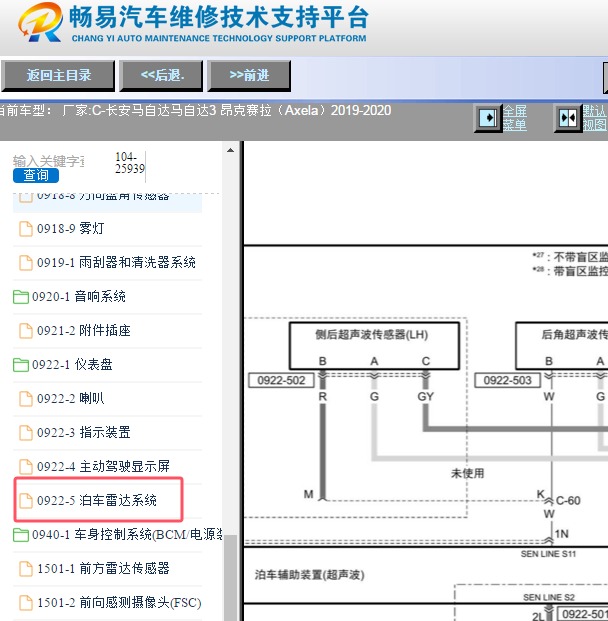Click the 未使用 label in diagram
The image size is (608, 621).
click(467, 473)
